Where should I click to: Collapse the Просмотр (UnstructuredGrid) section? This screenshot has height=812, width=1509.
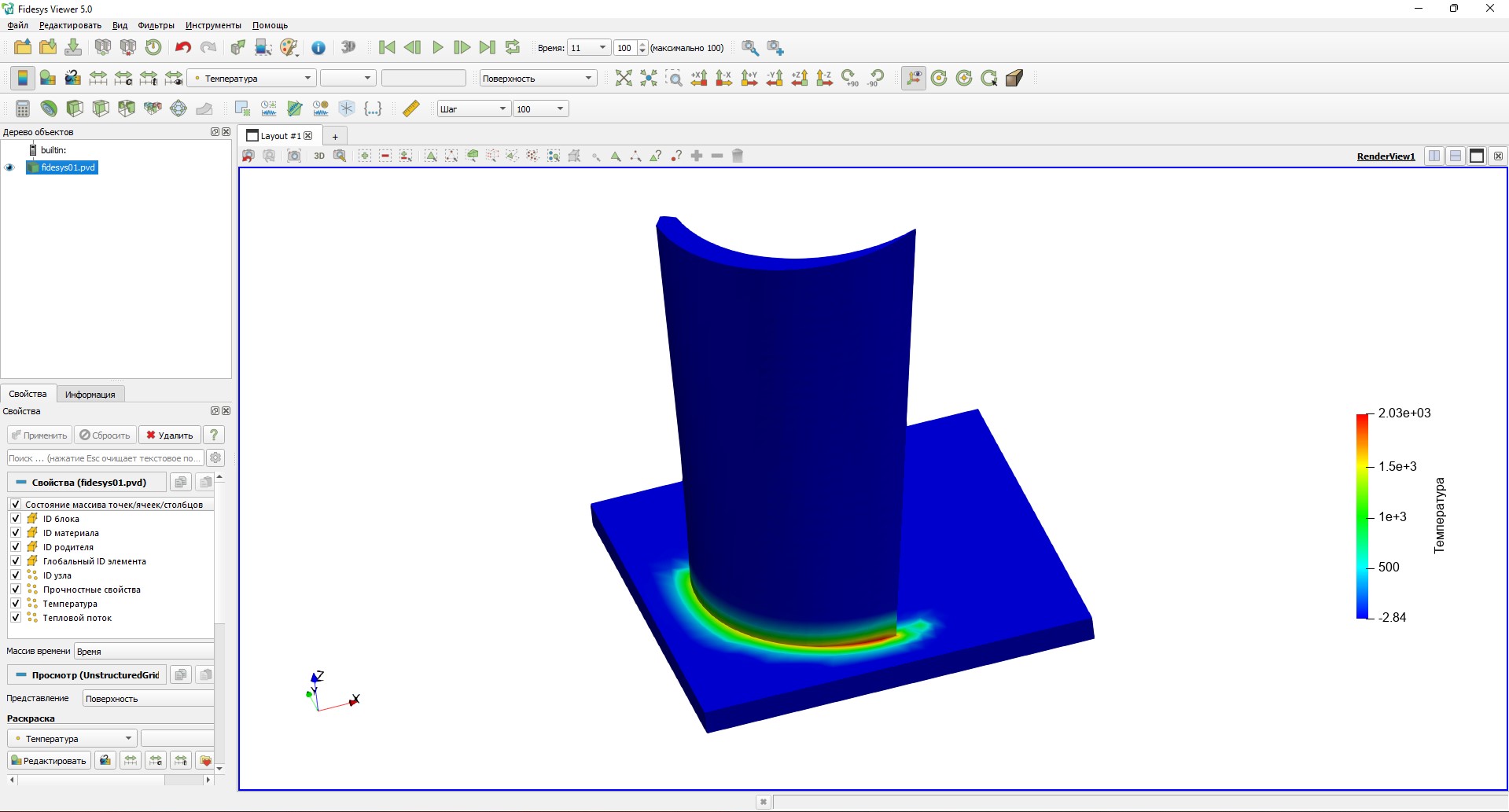click(x=87, y=674)
